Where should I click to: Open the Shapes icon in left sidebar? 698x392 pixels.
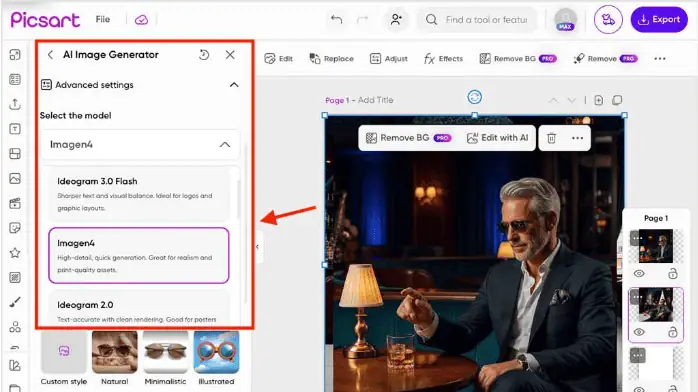(x=15, y=327)
